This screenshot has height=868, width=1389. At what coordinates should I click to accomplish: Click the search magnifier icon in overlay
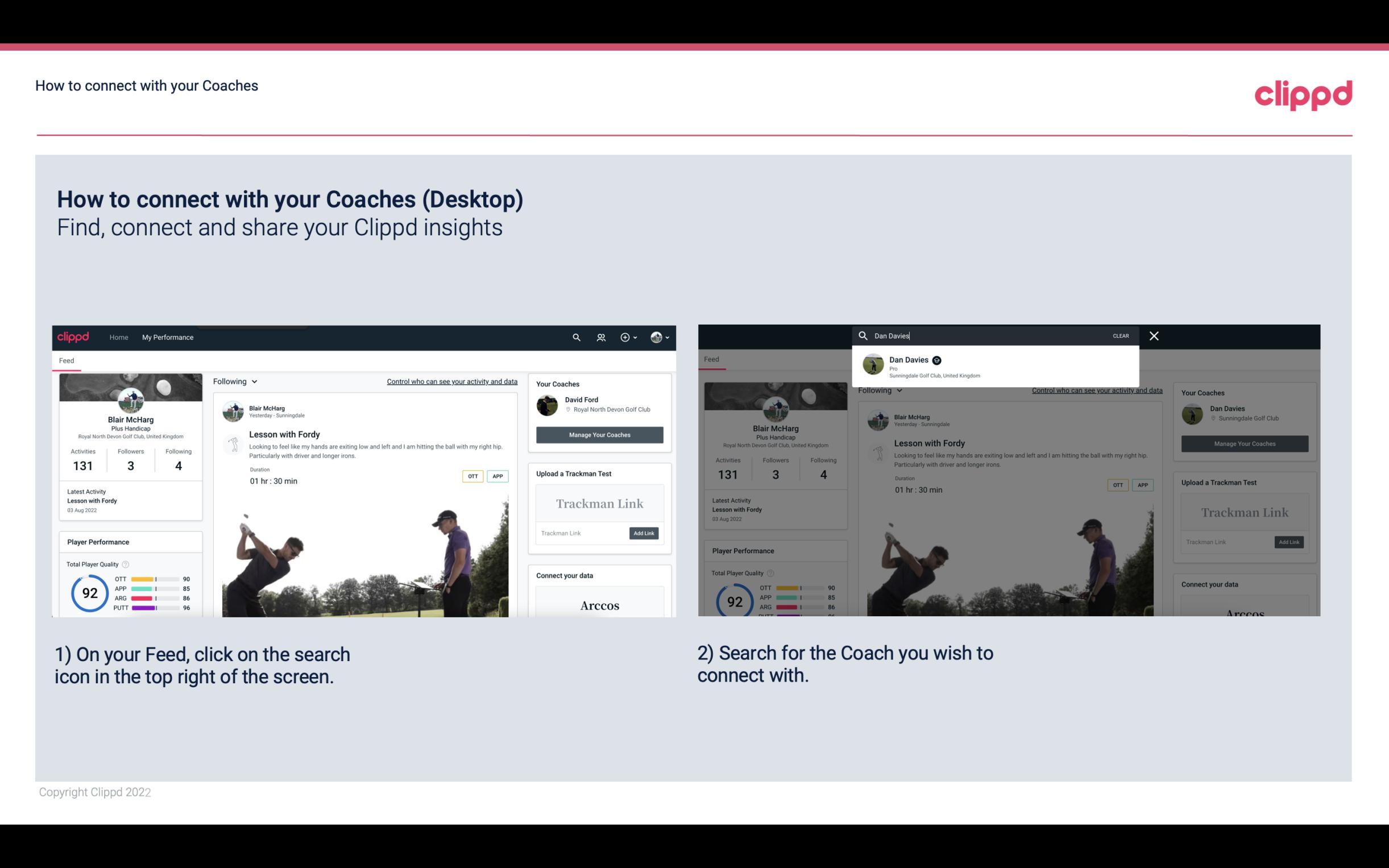tap(862, 335)
